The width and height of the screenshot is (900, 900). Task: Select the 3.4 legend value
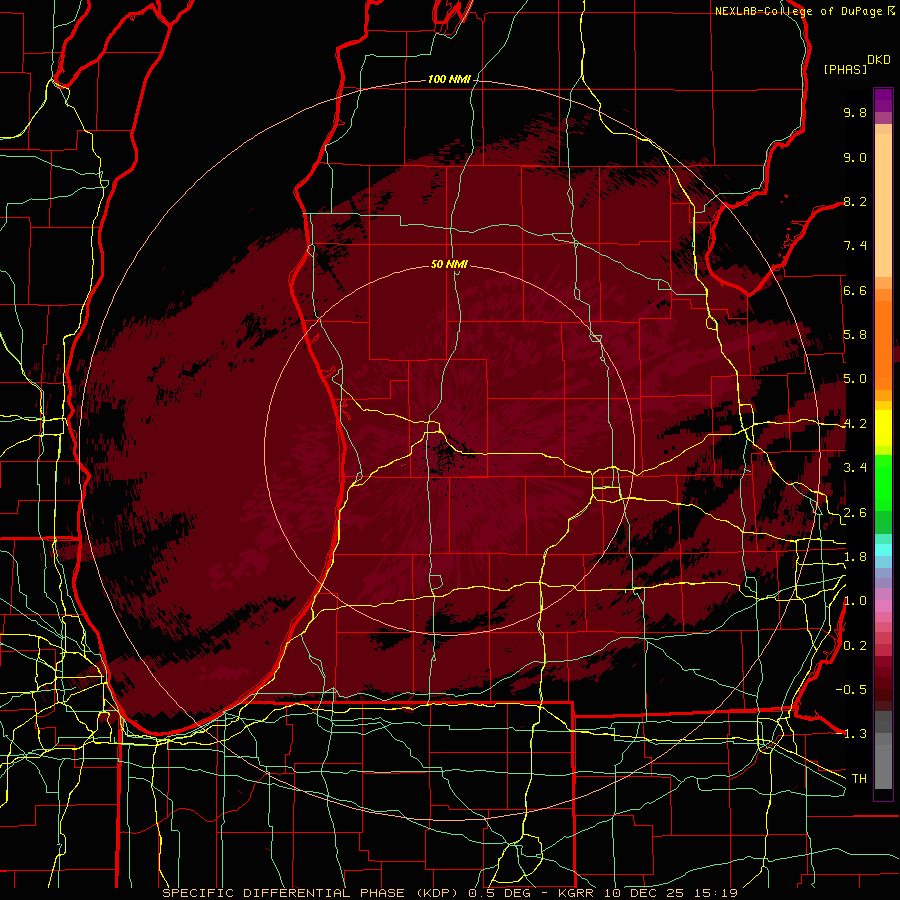[x=855, y=468]
